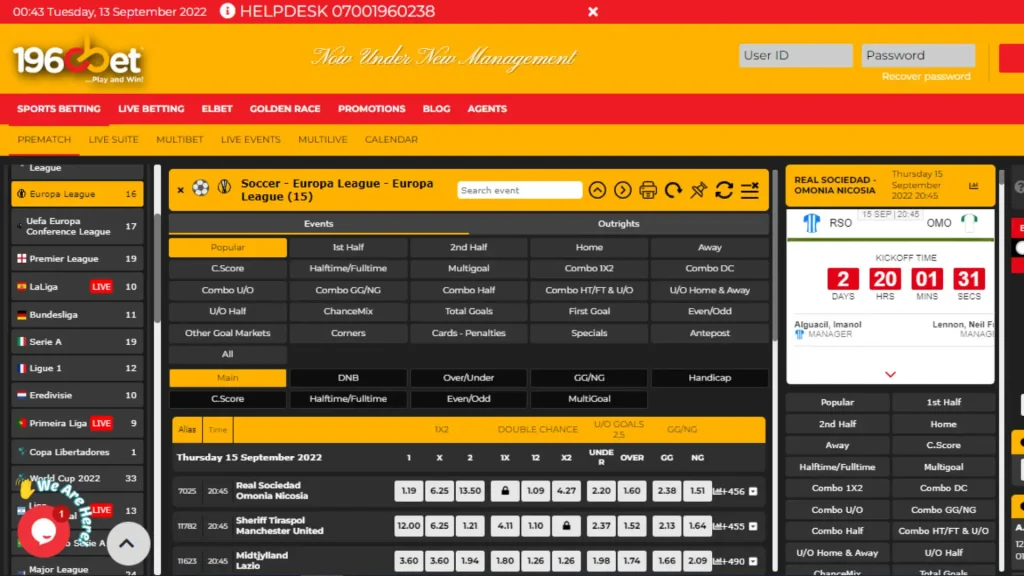Pin the Europa League panel

click(x=699, y=190)
